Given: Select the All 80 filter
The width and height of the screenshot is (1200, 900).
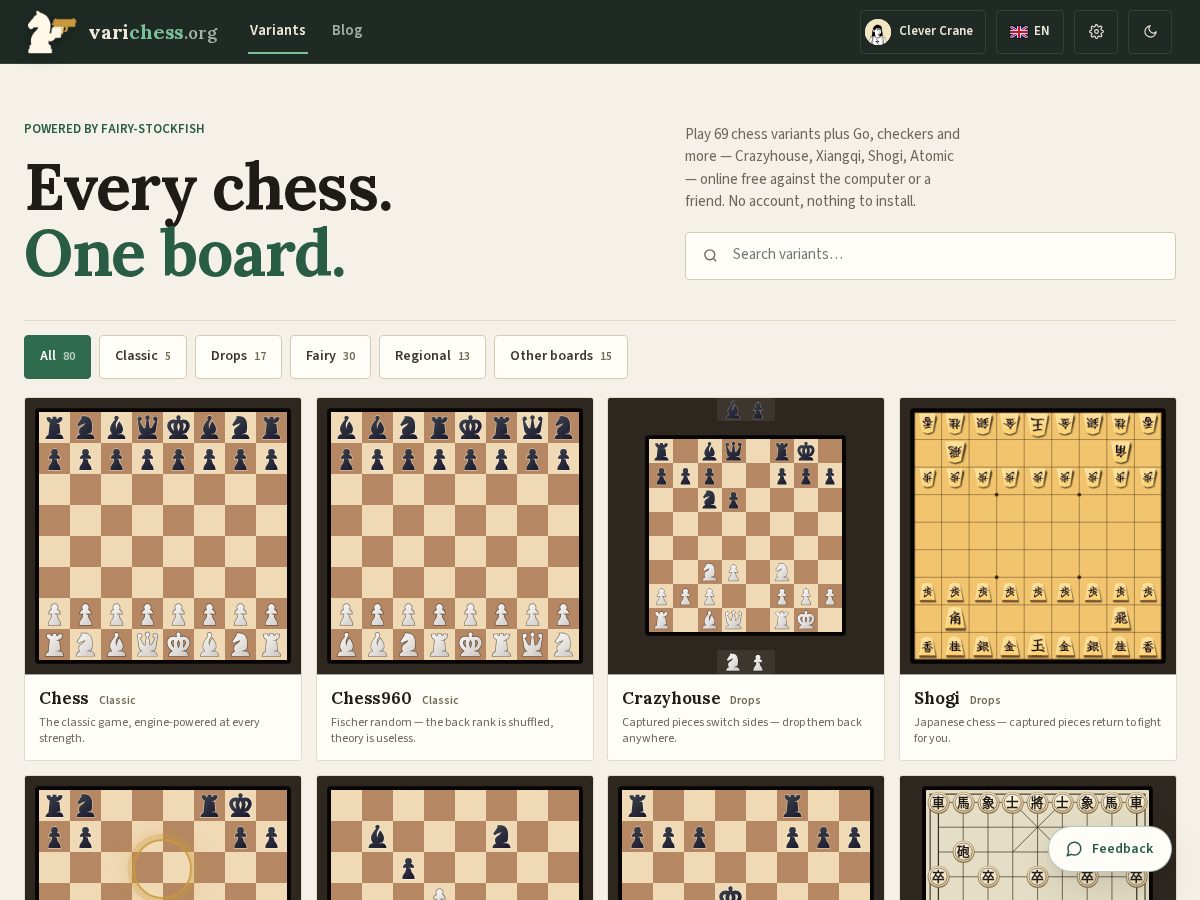Looking at the screenshot, I should pyautogui.click(x=57, y=357).
